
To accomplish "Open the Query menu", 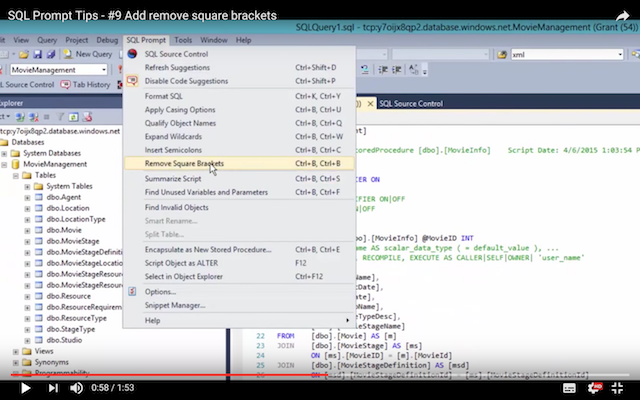I will pos(47,40).
